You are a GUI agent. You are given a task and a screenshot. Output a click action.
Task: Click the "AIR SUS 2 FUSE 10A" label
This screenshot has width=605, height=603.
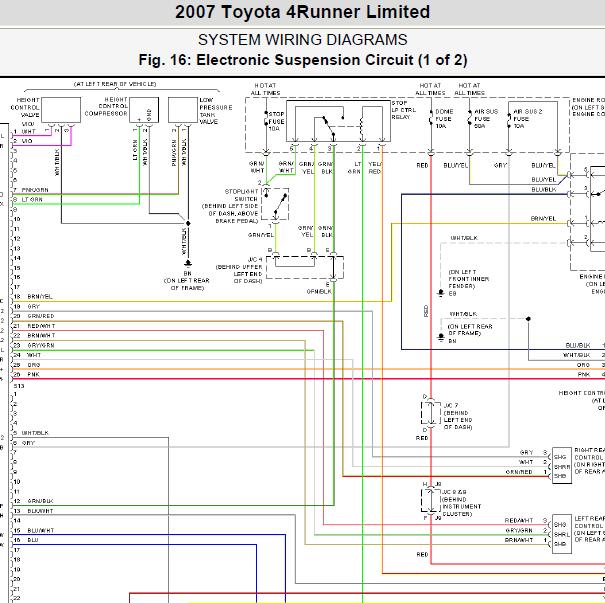(x=527, y=118)
